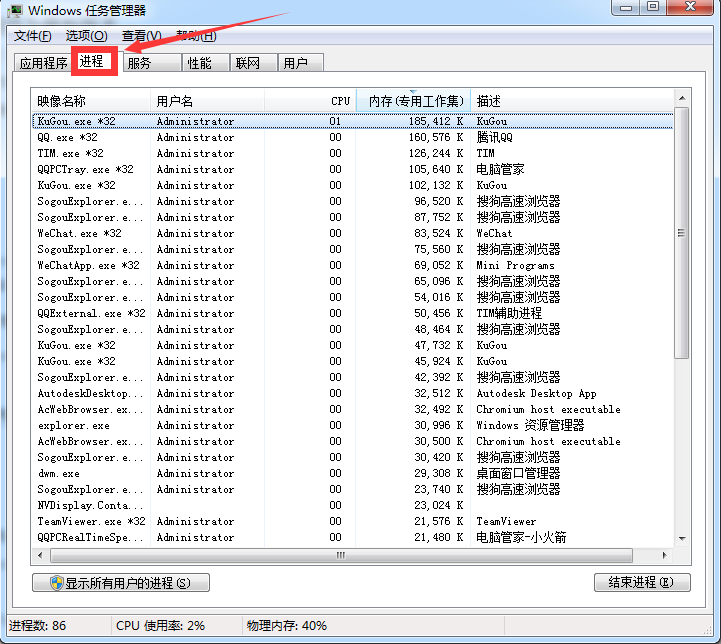
Task: Switch to the 用户 tab
Action: [x=301, y=63]
